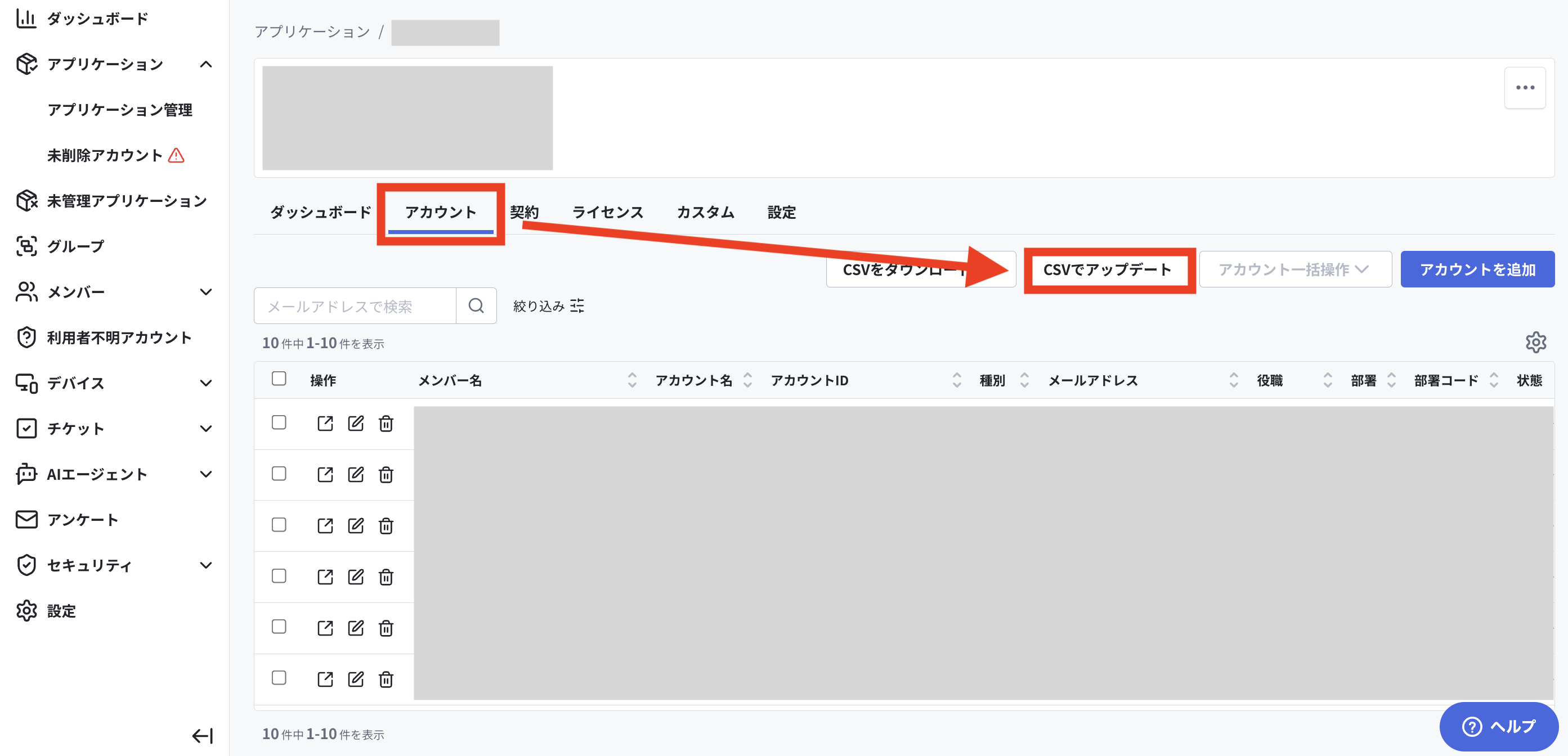This screenshot has width=1568, height=756.
Task: Click edit pencil icon in second row
Action: 356,474
